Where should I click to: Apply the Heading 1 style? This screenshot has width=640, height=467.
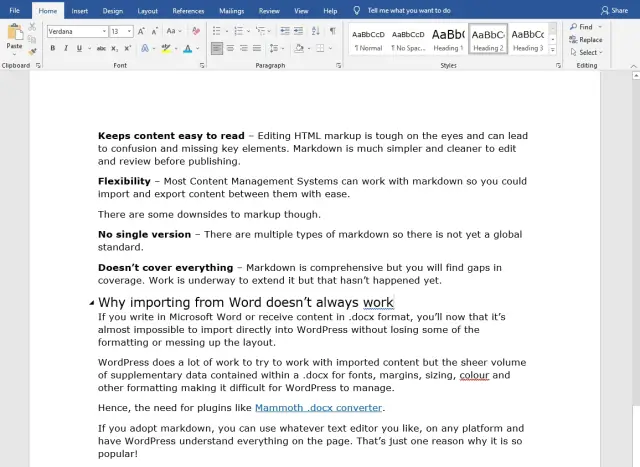(448, 39)
